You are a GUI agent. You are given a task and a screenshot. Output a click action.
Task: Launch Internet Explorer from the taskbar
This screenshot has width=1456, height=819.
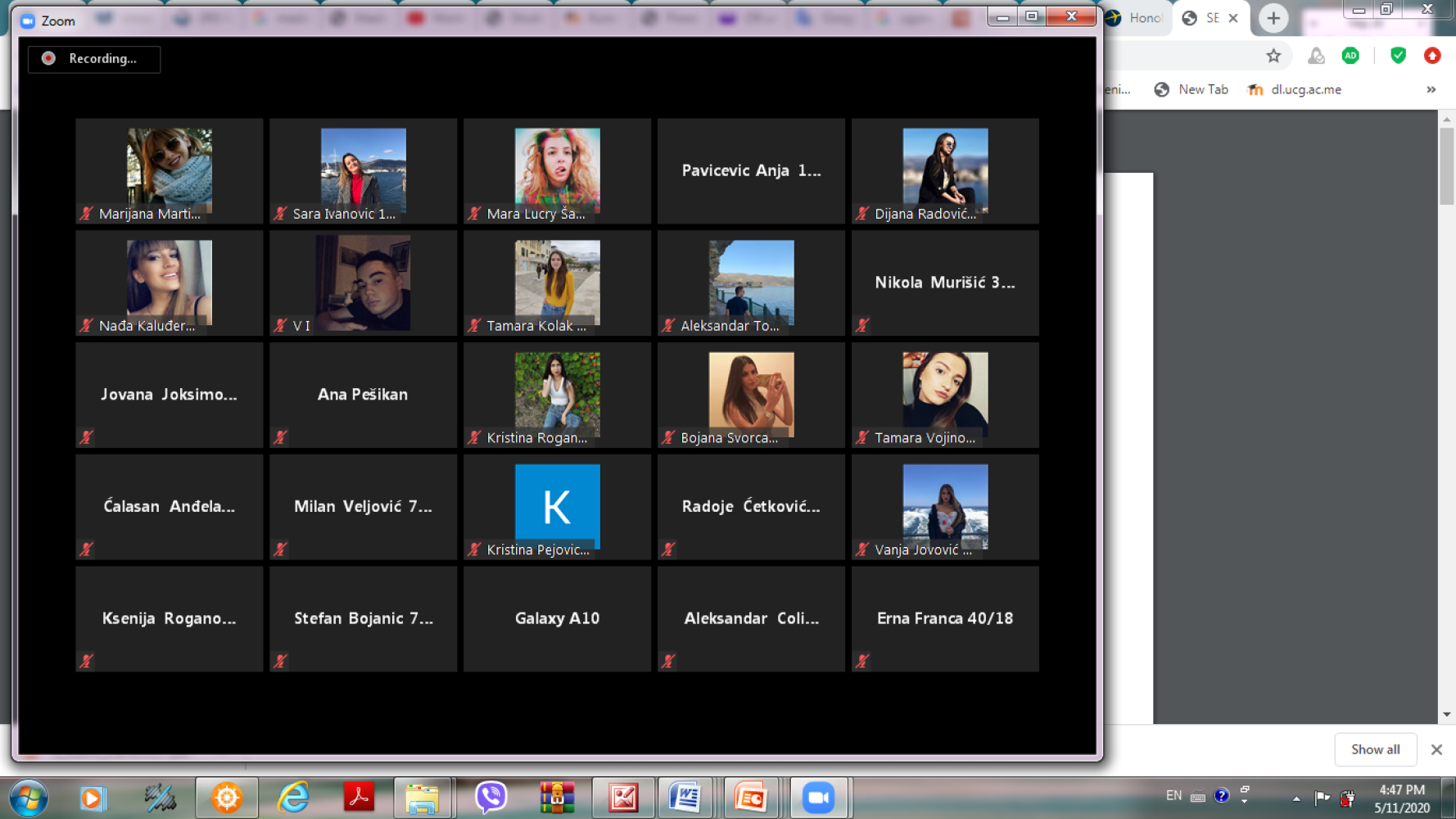[x=292, y=797]
